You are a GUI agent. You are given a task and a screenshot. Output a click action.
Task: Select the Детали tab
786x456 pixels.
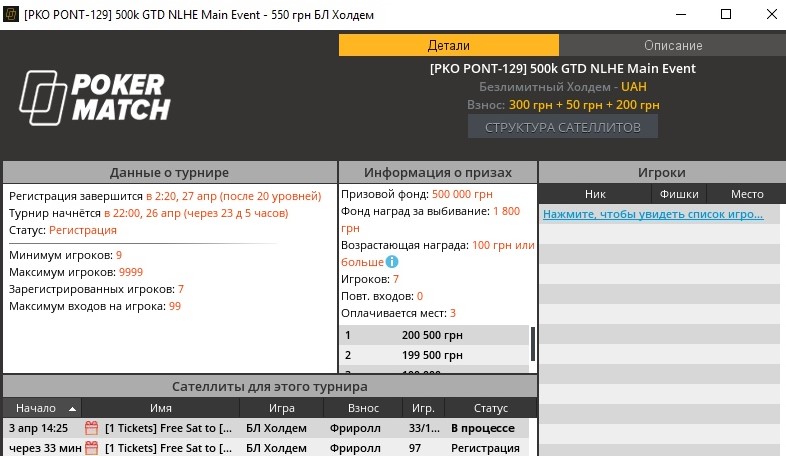pyautogui.click(x=449, y=45)
